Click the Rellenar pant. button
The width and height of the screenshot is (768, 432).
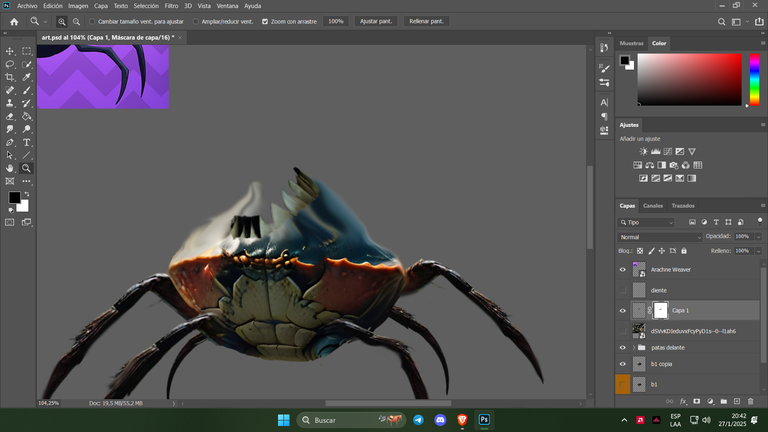[x=426, y=22]
